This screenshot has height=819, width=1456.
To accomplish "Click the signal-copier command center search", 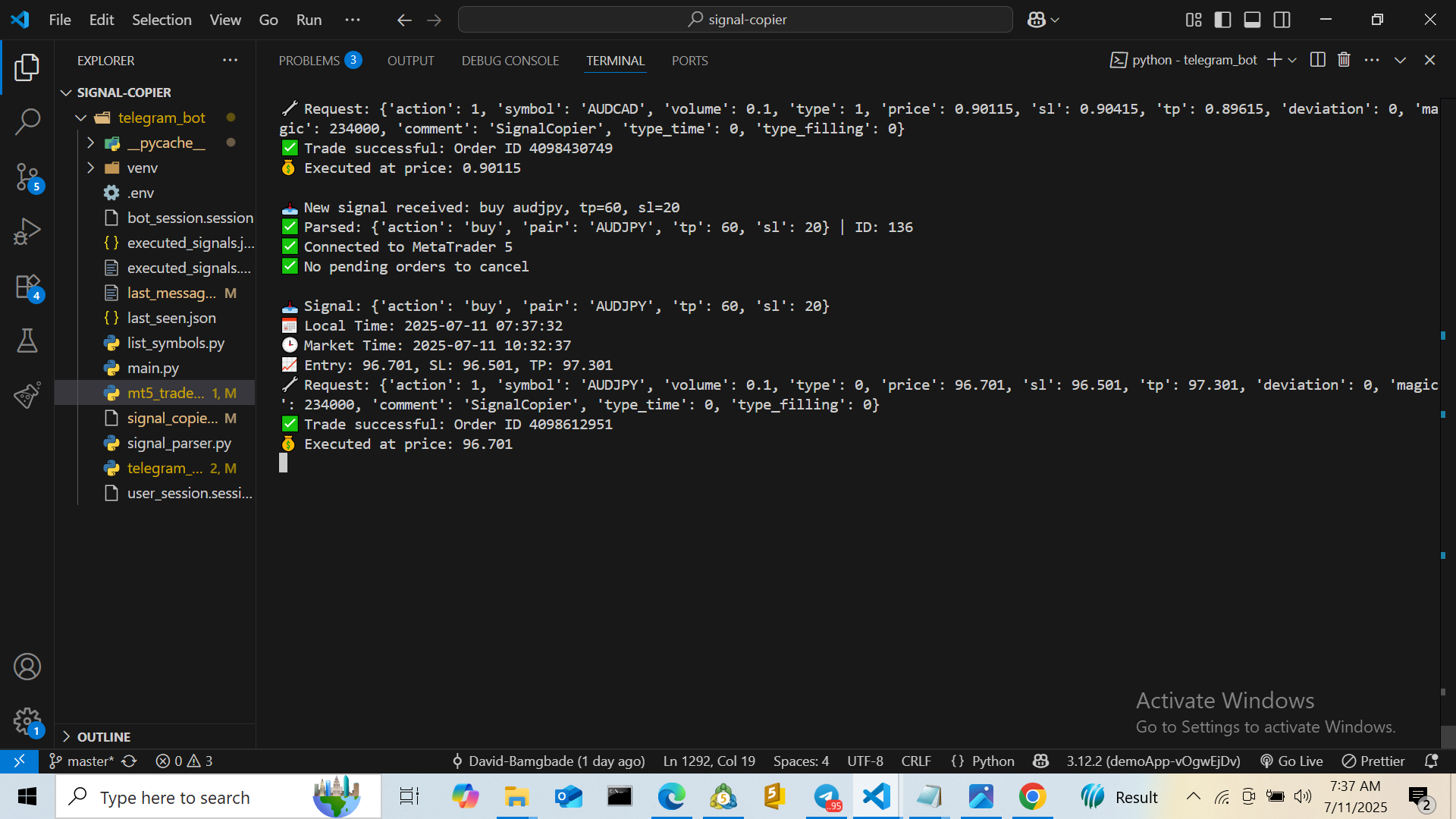I will click(x=735, y=20).
